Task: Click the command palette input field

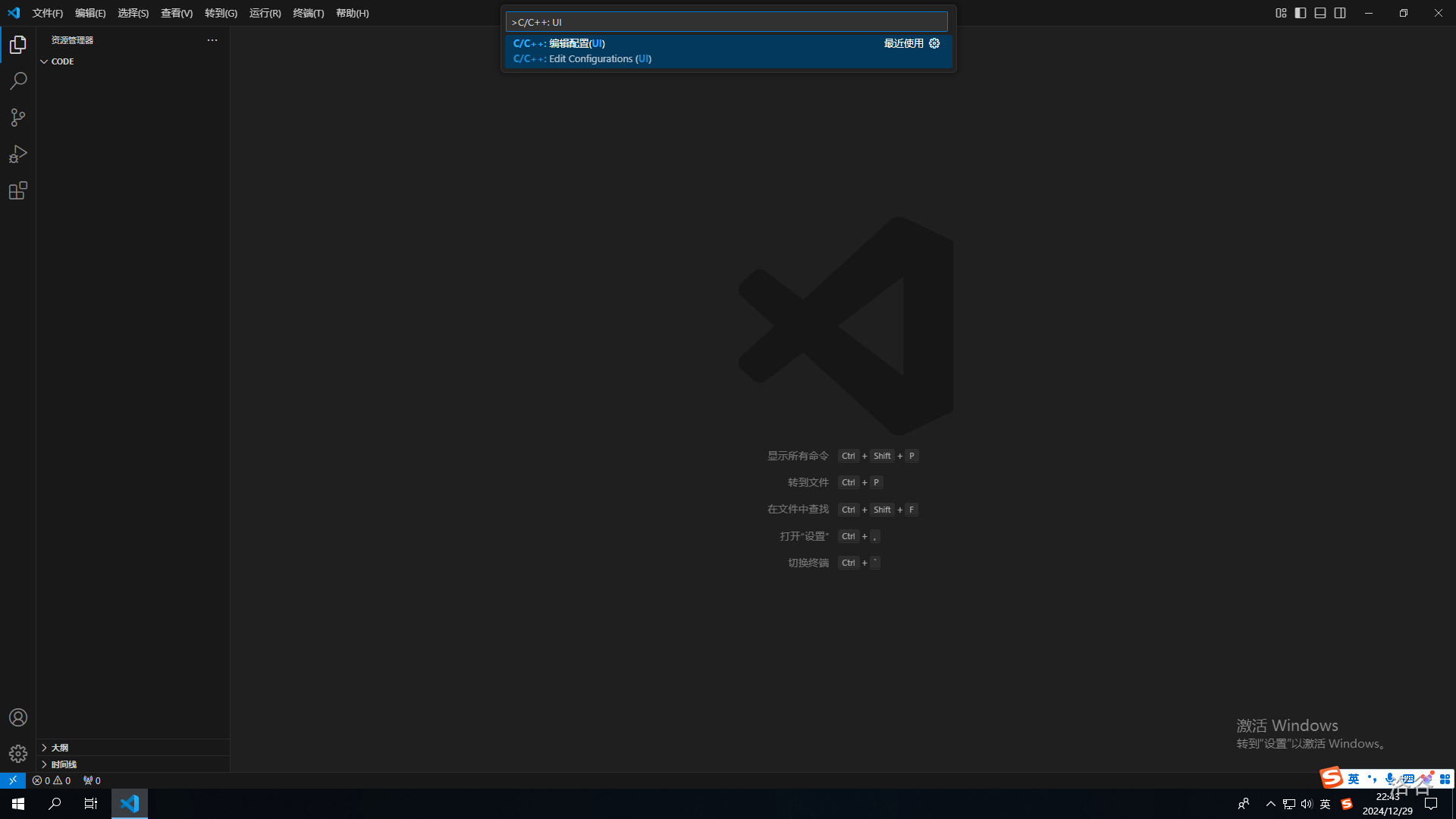Action: [x=726, y=22]
